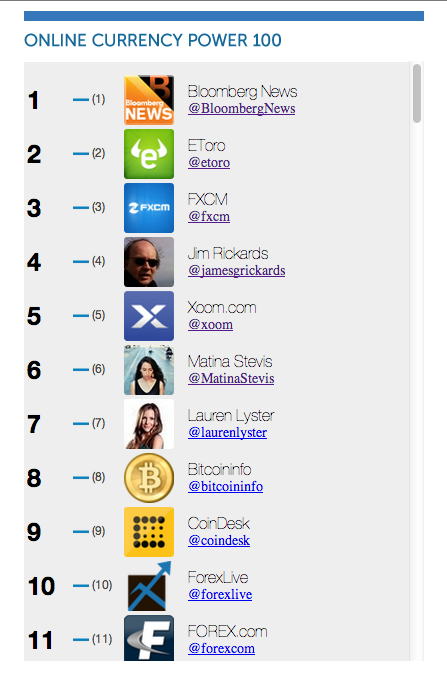Image resolution: width=447 pixels, height=674 pixels.
Task: Open the @etoro handle link
Action: [x=209, y=162]
